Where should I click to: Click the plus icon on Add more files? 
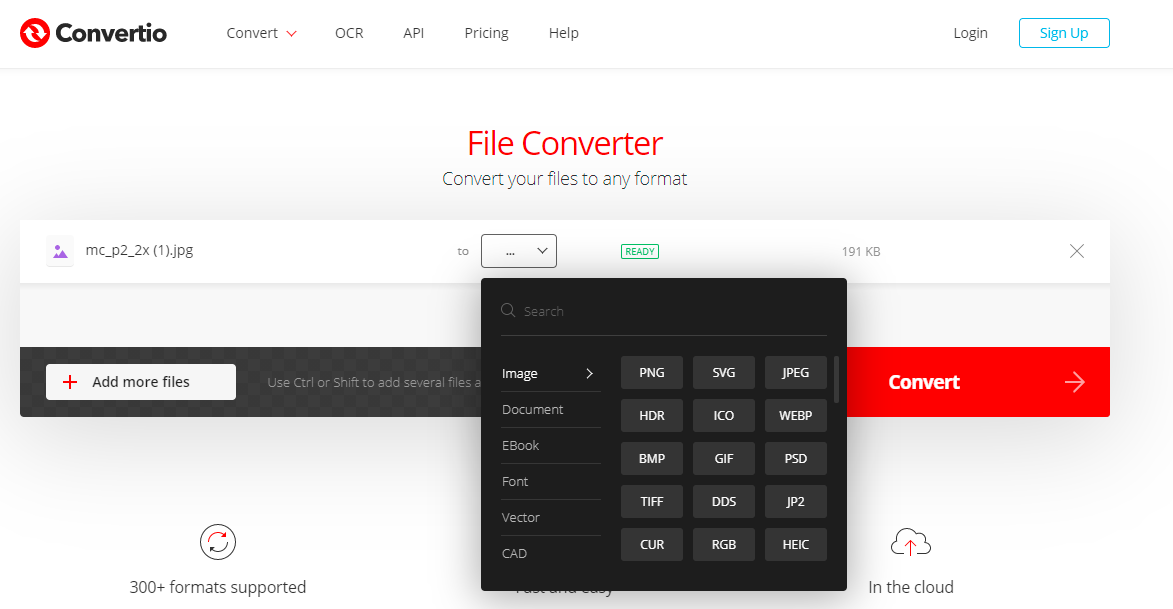click(68, 381)
